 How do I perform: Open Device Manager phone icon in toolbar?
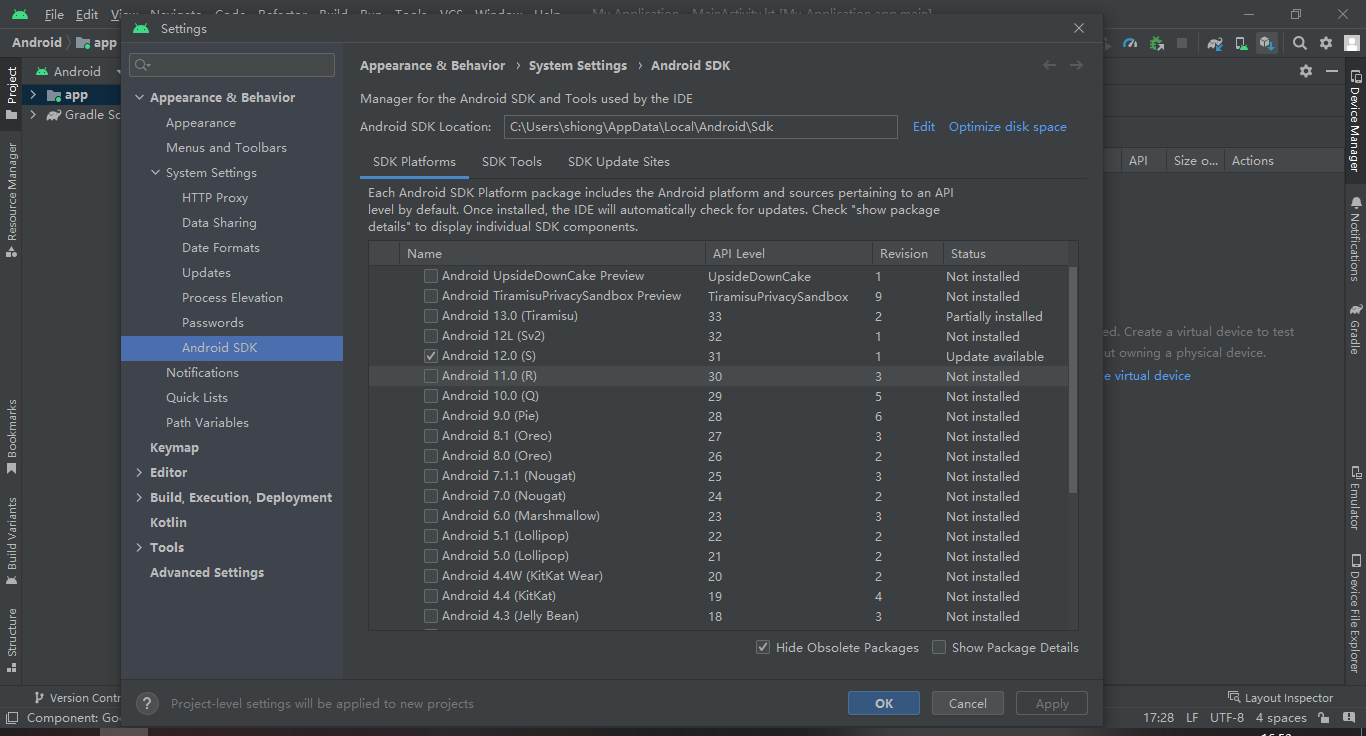1241,43
